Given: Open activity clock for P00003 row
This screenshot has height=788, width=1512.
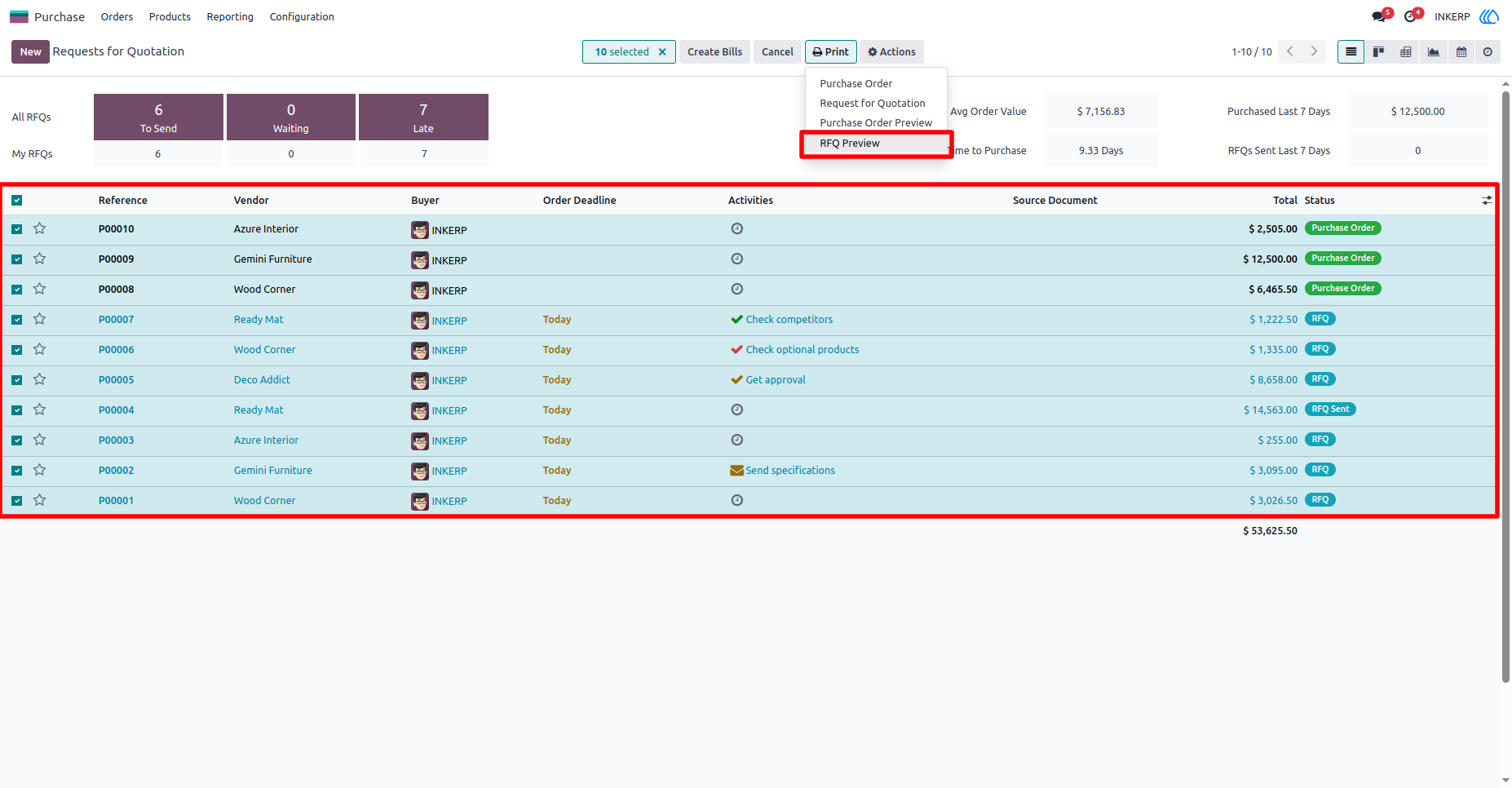Looking at the screenshot, I should pyautogui.click(x=737, y=440).
